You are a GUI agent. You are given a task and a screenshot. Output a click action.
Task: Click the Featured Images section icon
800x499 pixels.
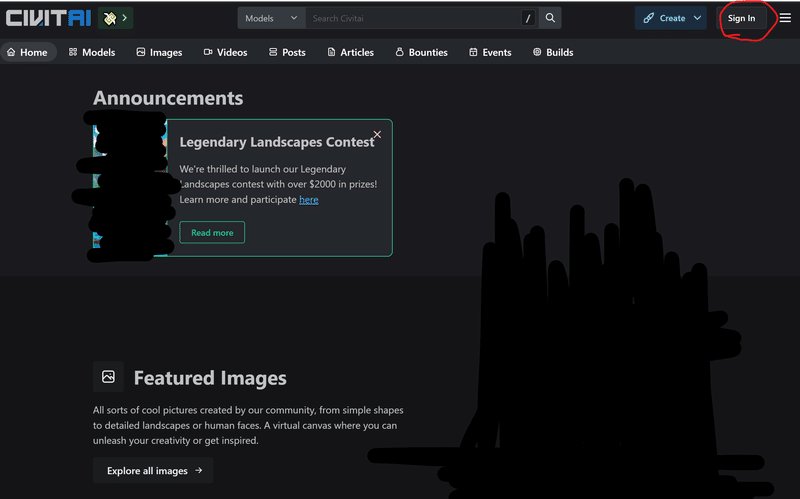coord(108,377)
